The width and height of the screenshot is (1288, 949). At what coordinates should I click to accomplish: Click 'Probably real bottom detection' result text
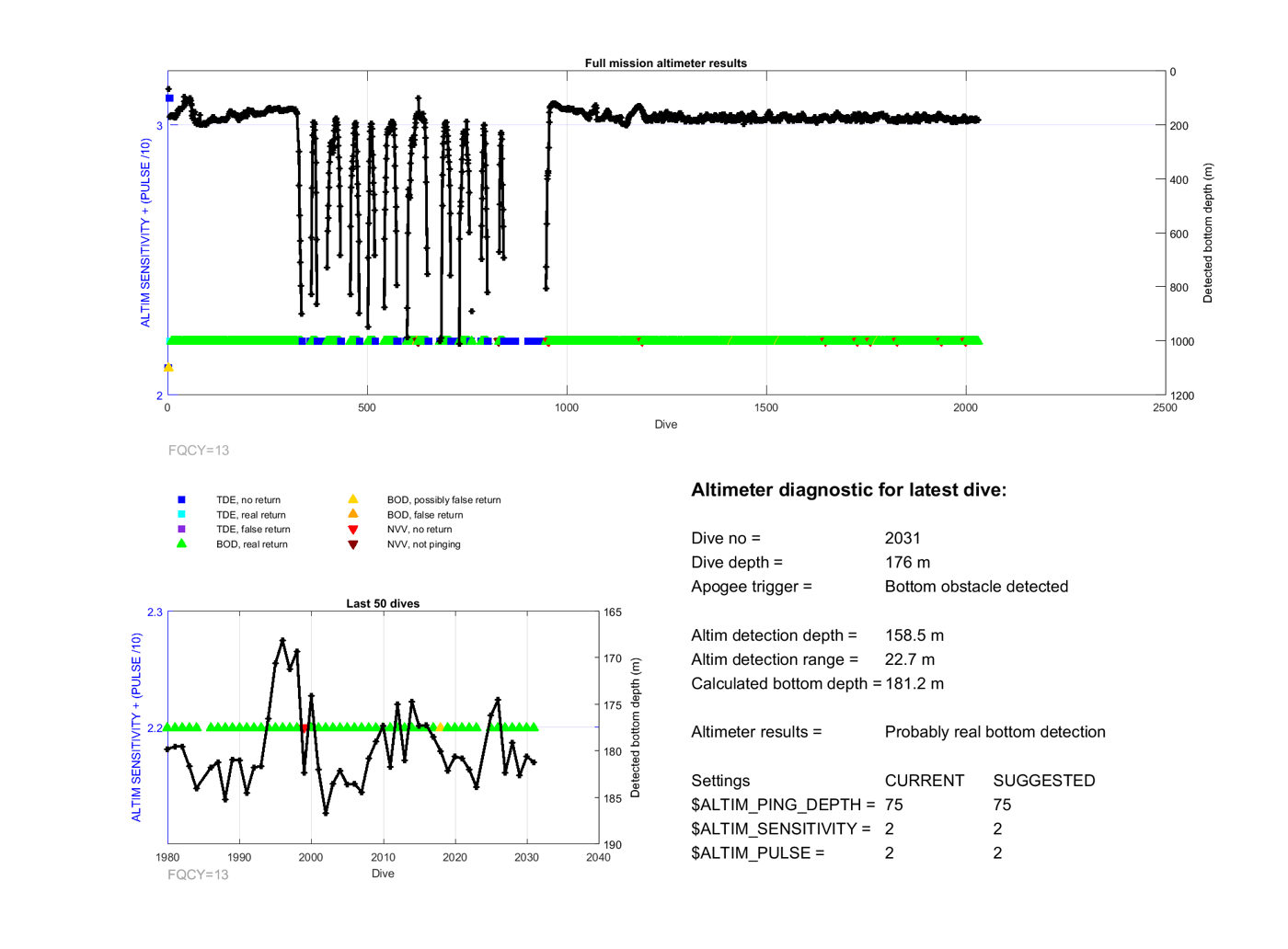(995, 732)
